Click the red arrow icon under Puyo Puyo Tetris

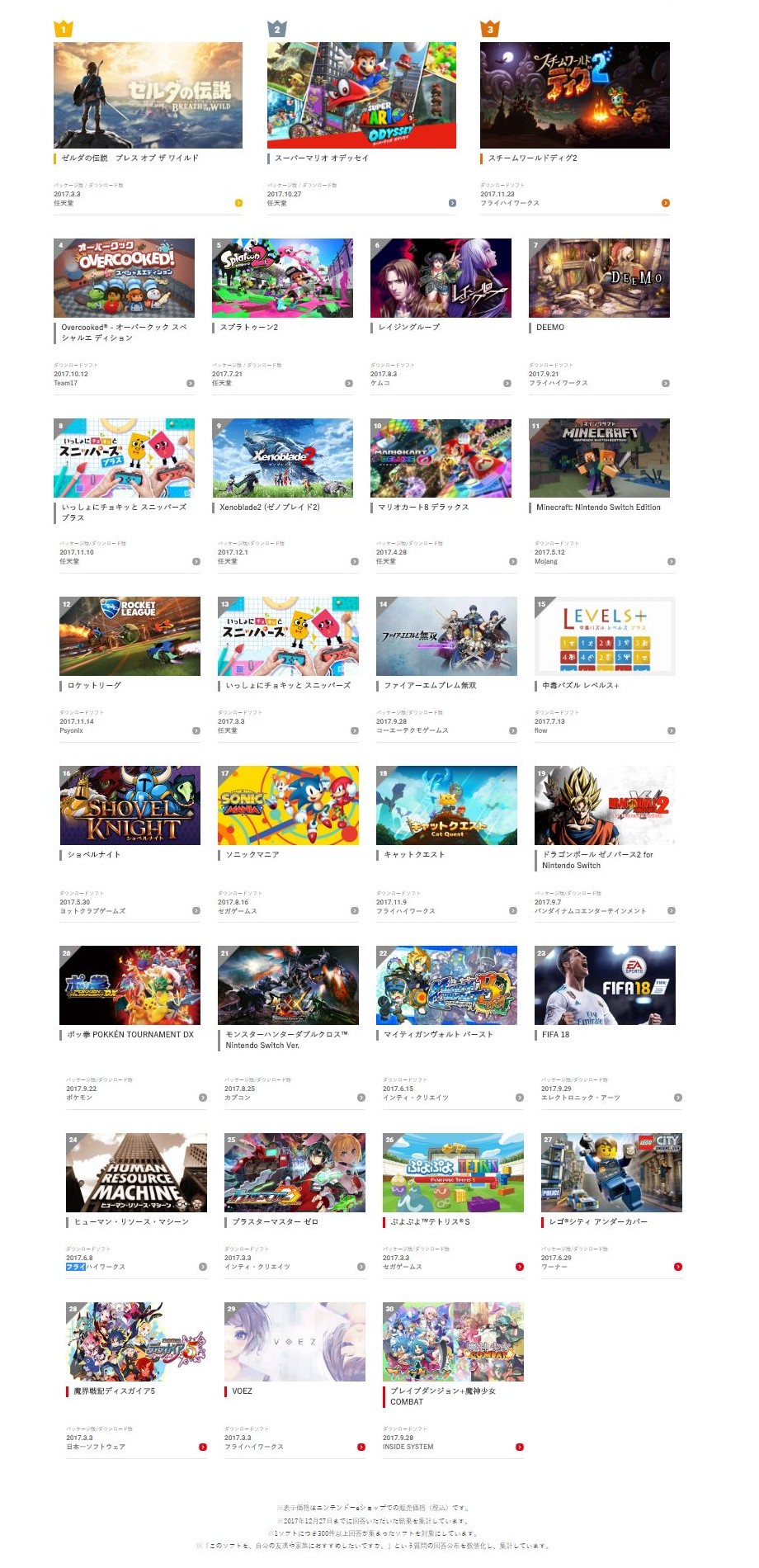click(x=520, y=1266)
